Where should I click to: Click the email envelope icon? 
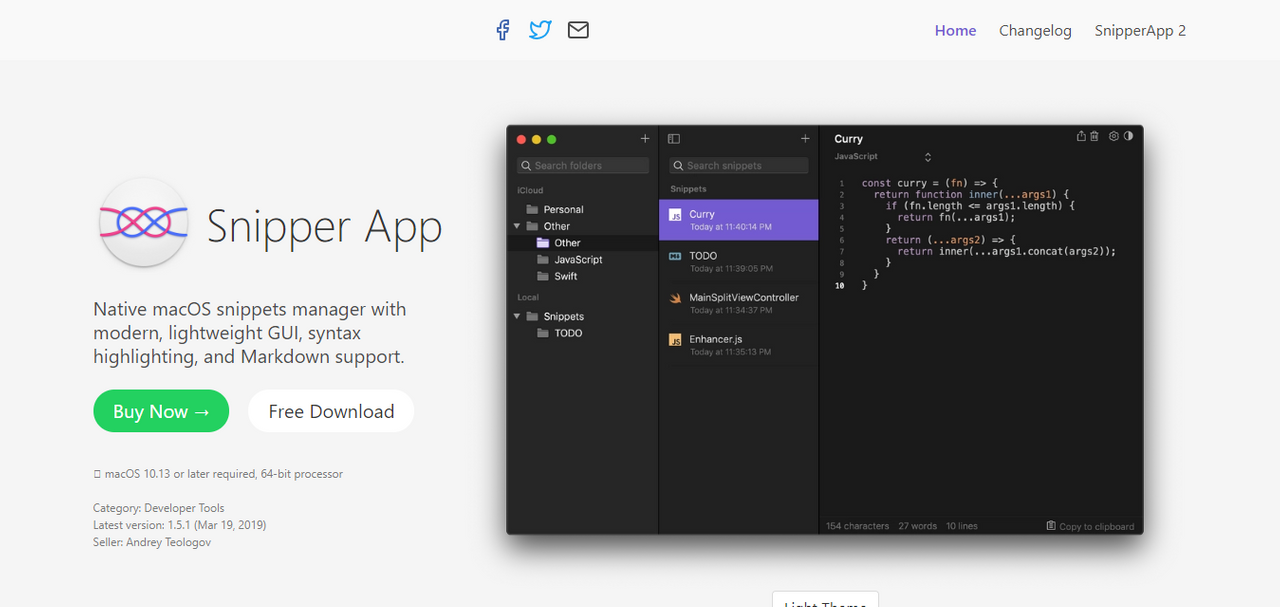pos(578,30)
